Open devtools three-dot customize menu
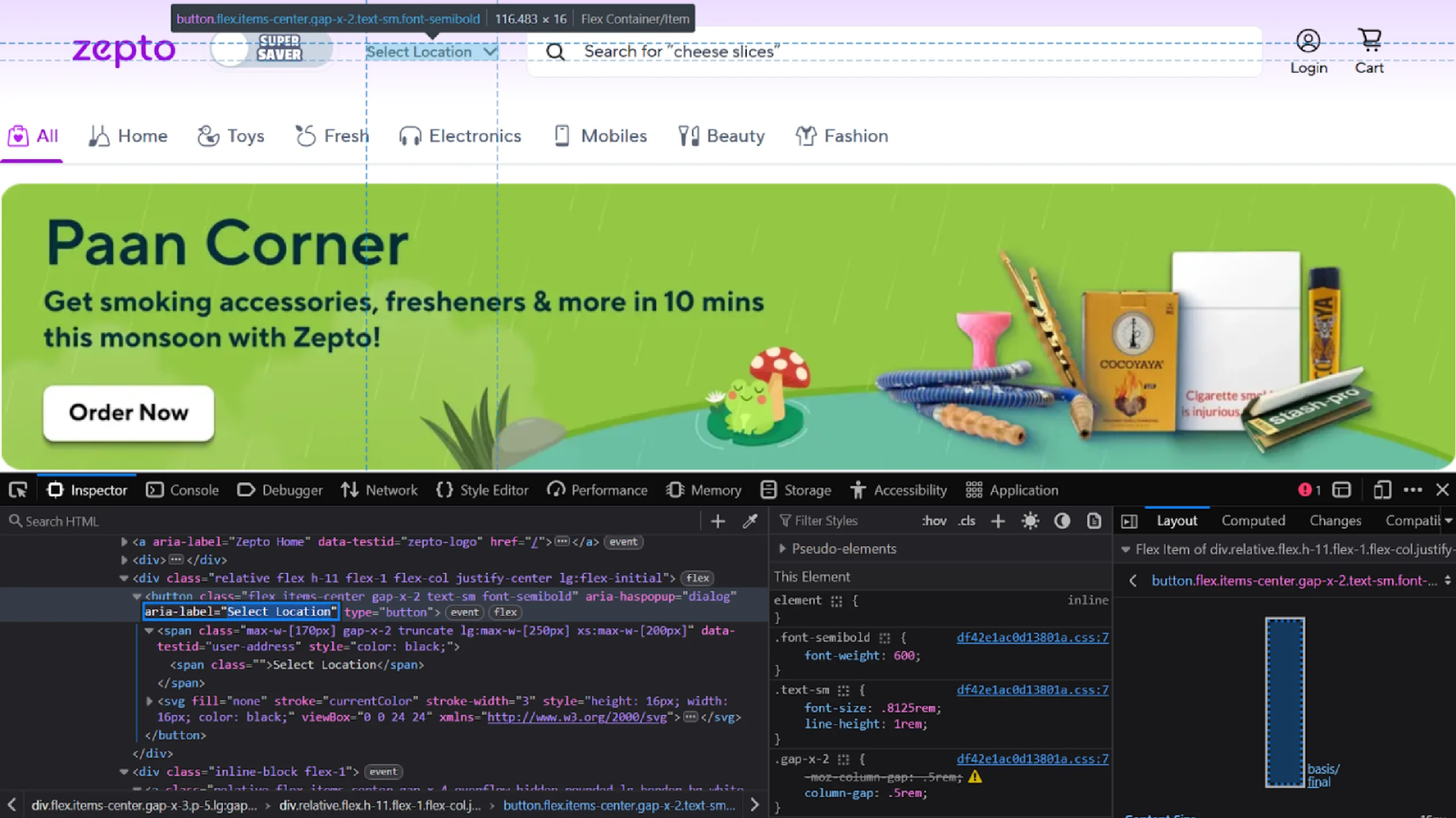The image size is (1456, 818). tap(1413, 490)
